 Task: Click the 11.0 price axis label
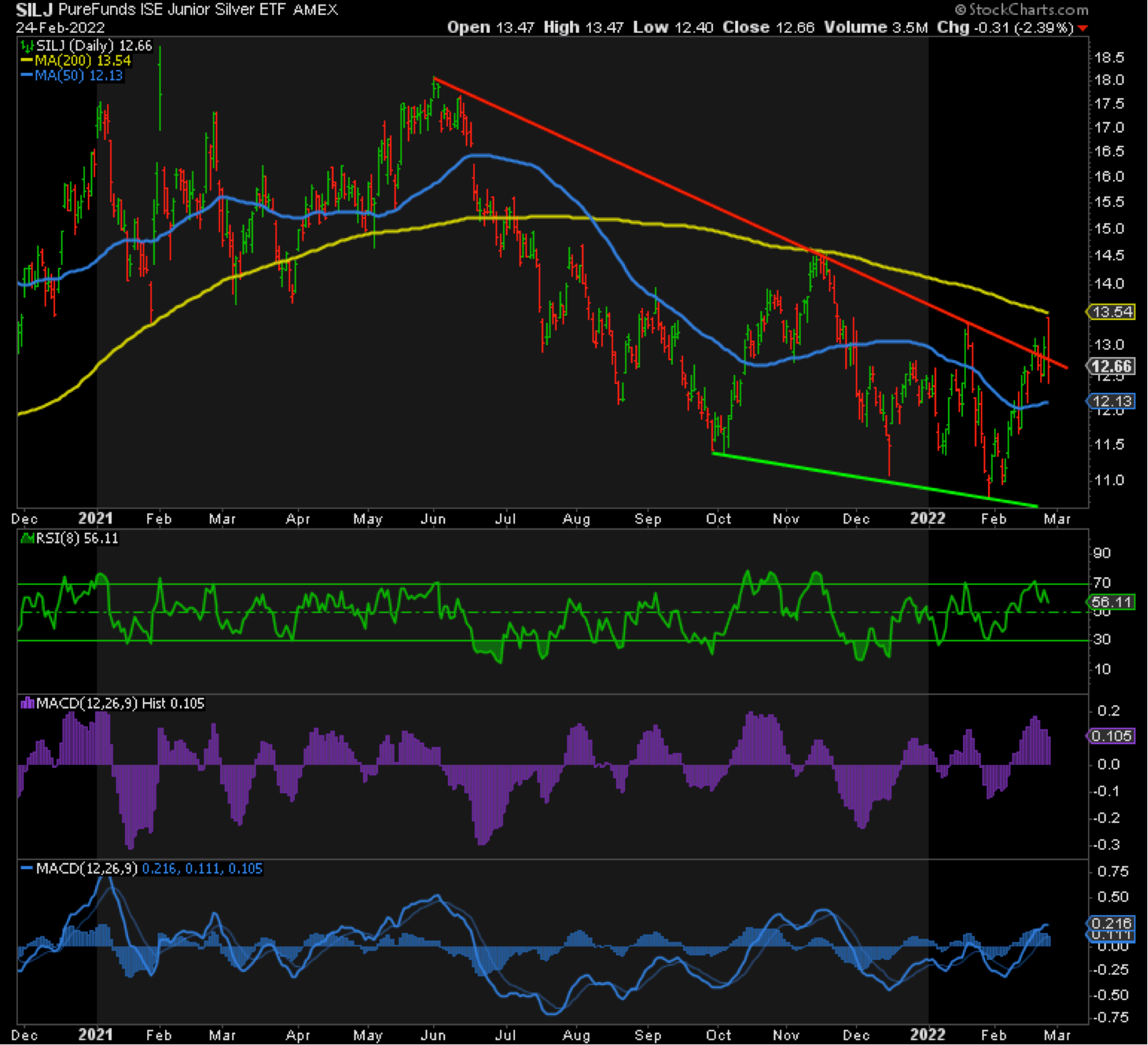[1108, 480]
